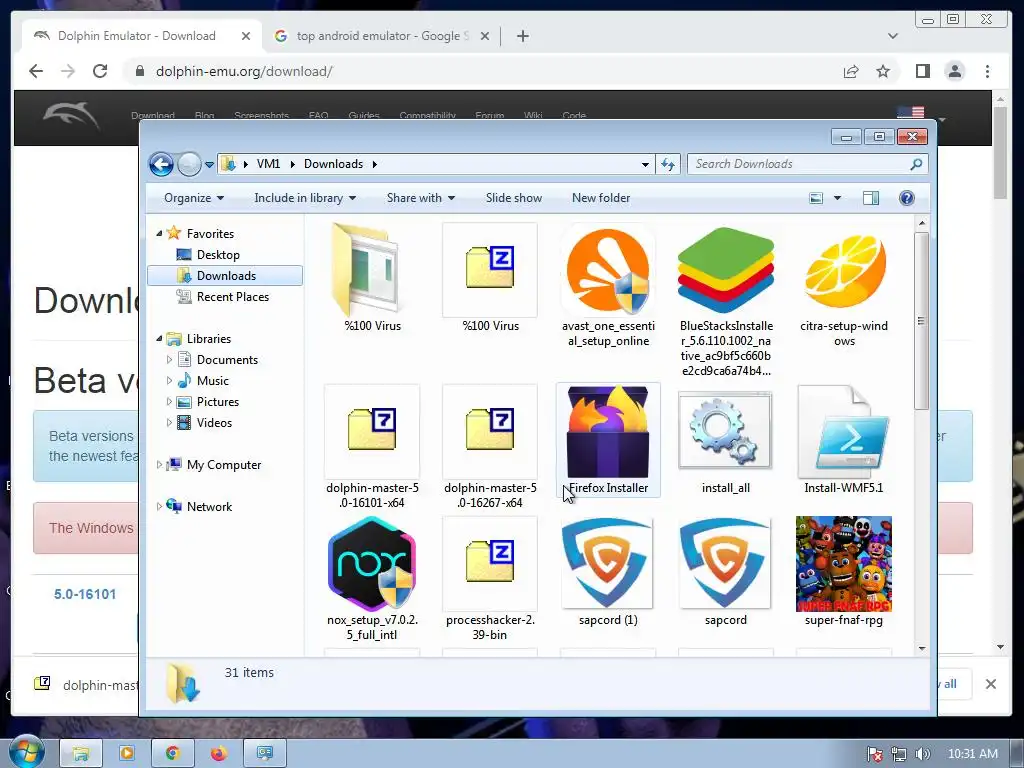Open Explorer help button
The image size is (1024, 768).
pyautogui.click(x=906, y=198)
